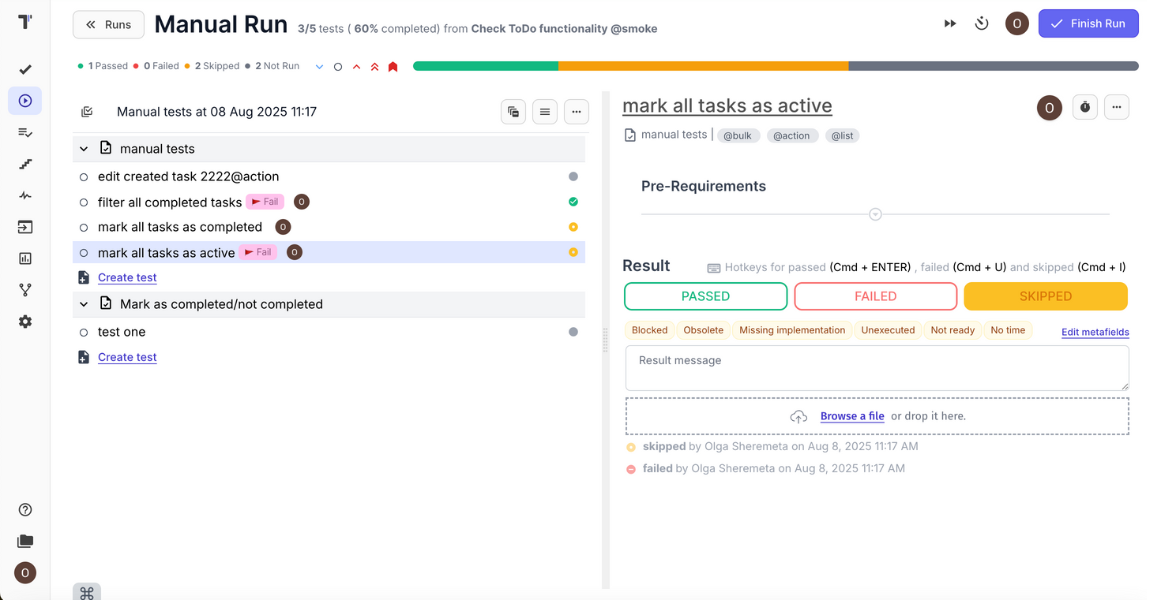Enable the red bookmark filter in the status row
1150x600 pixels.
pyautogui.click(x=392, y=65)
